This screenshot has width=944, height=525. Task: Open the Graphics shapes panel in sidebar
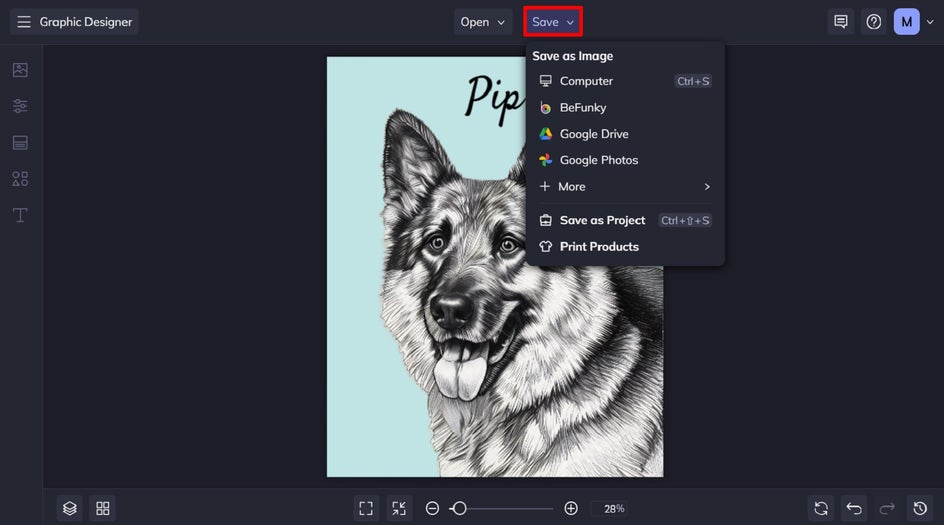click(20, 179)
